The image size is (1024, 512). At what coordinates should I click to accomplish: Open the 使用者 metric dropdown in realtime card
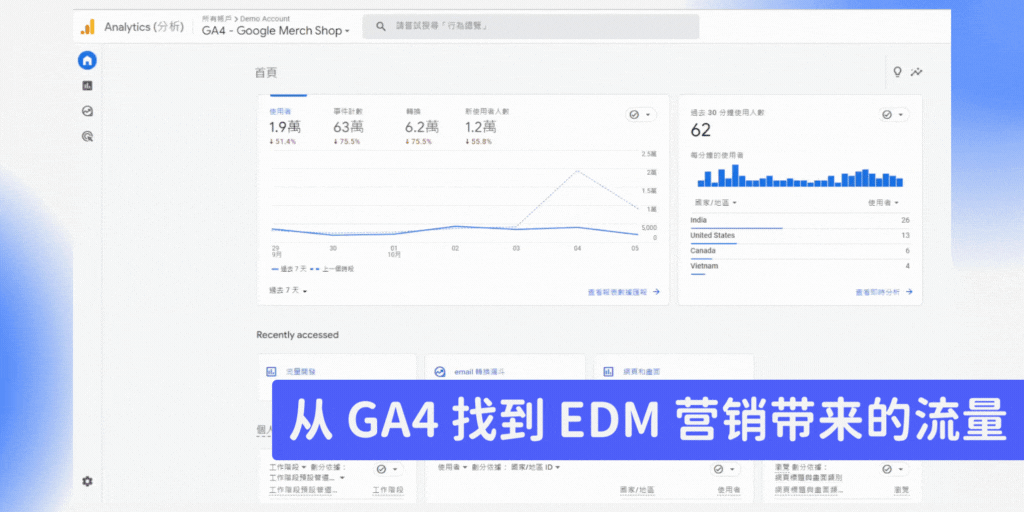(x=883, y=203)
